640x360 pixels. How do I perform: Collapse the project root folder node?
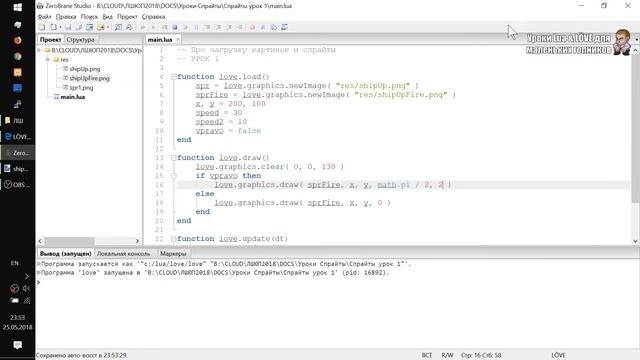click(x=39, y=50)
